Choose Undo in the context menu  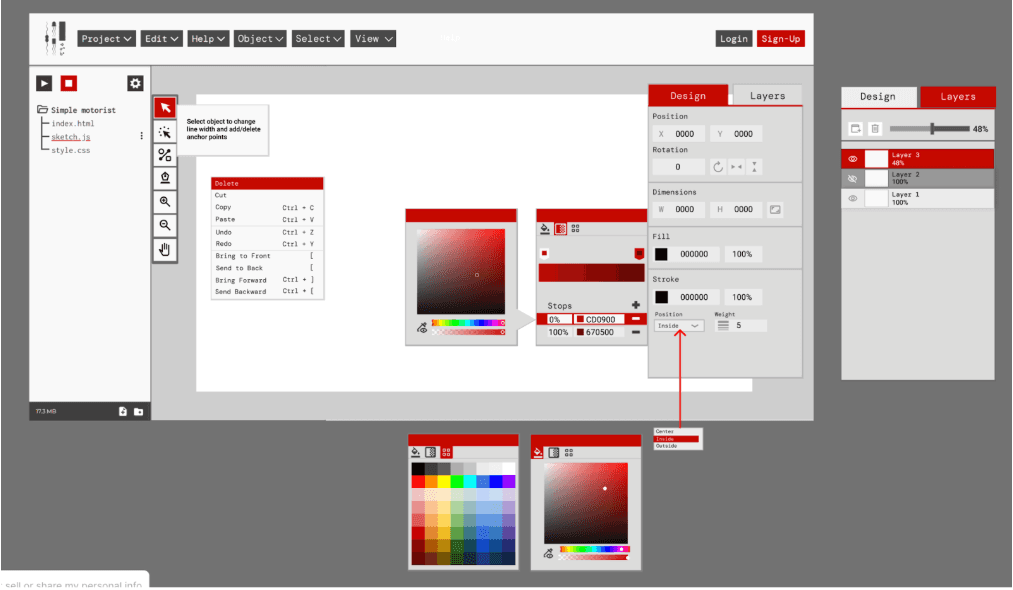point(267,232)
